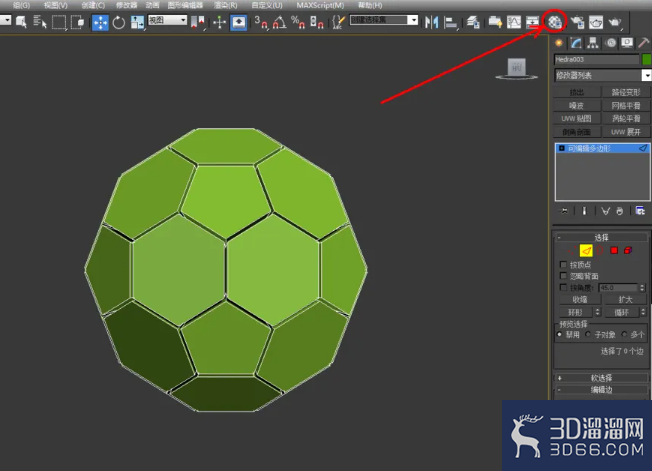Enable the 按顶点 checkbox

click(x=563, y=264)
